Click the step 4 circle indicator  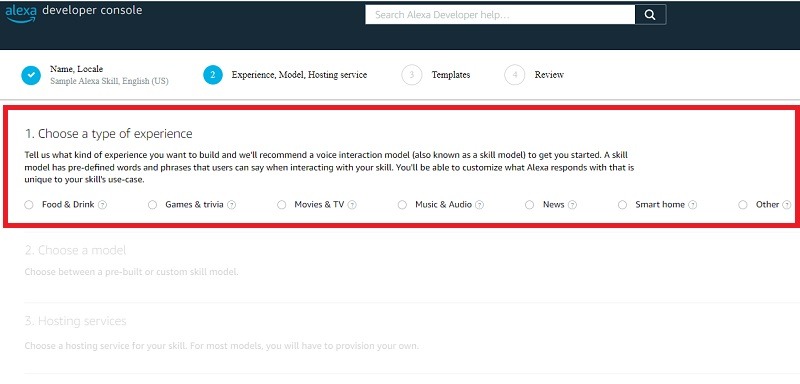click(515, 75)
